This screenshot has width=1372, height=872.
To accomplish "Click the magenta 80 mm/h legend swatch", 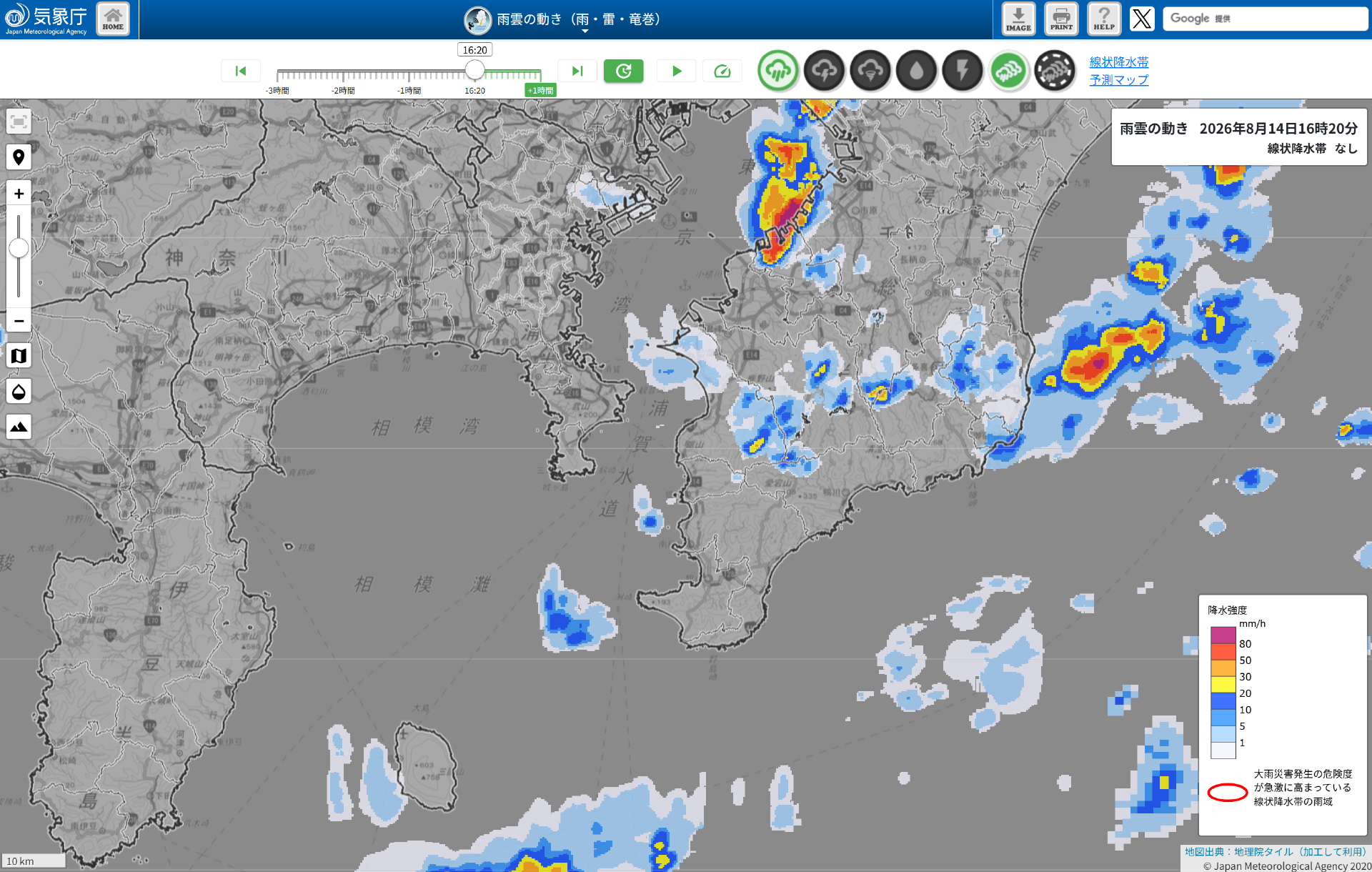I will 1223,635.
